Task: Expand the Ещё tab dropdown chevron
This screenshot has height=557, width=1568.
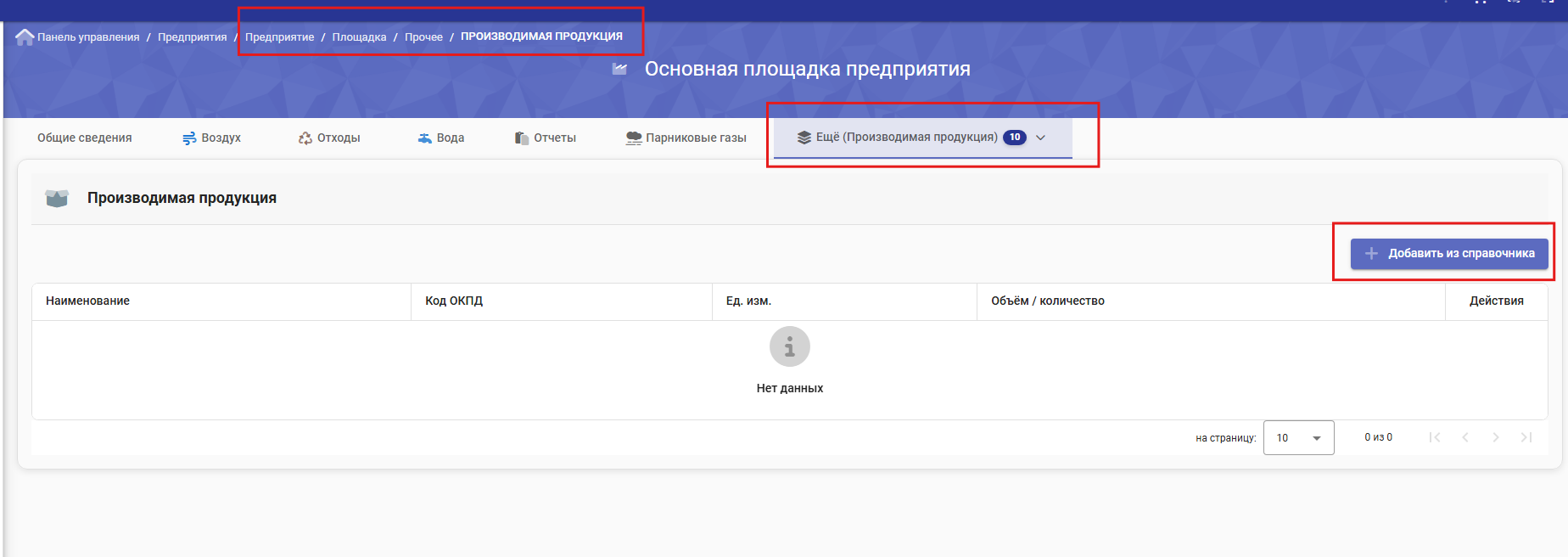Action: (1041, 138)
